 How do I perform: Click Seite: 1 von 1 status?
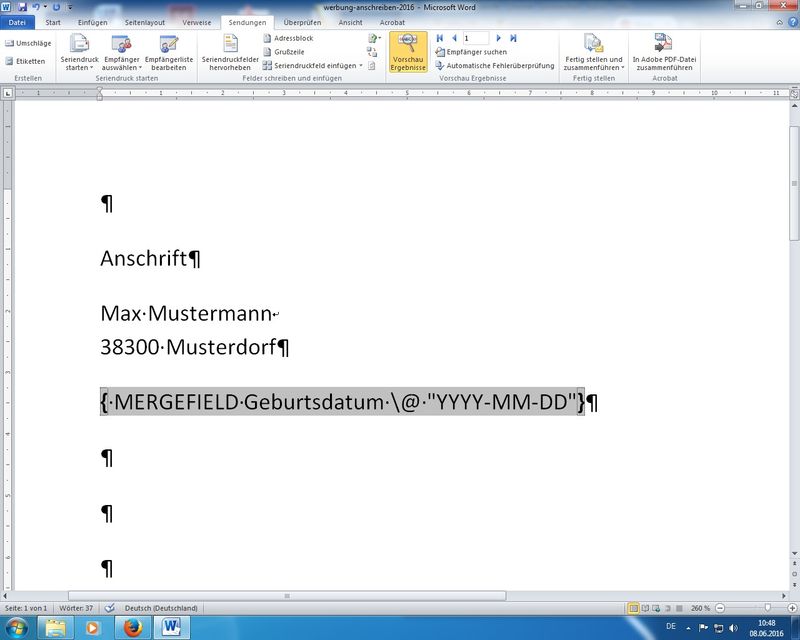coord(26,608)
